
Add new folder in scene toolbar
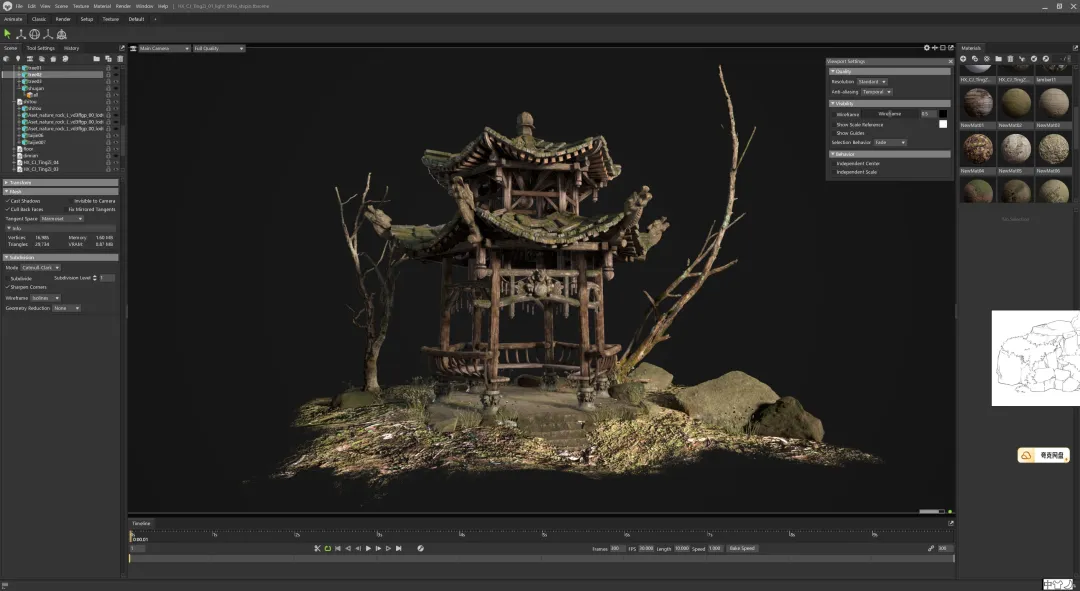pyautogui.click(x=96, y=59)
